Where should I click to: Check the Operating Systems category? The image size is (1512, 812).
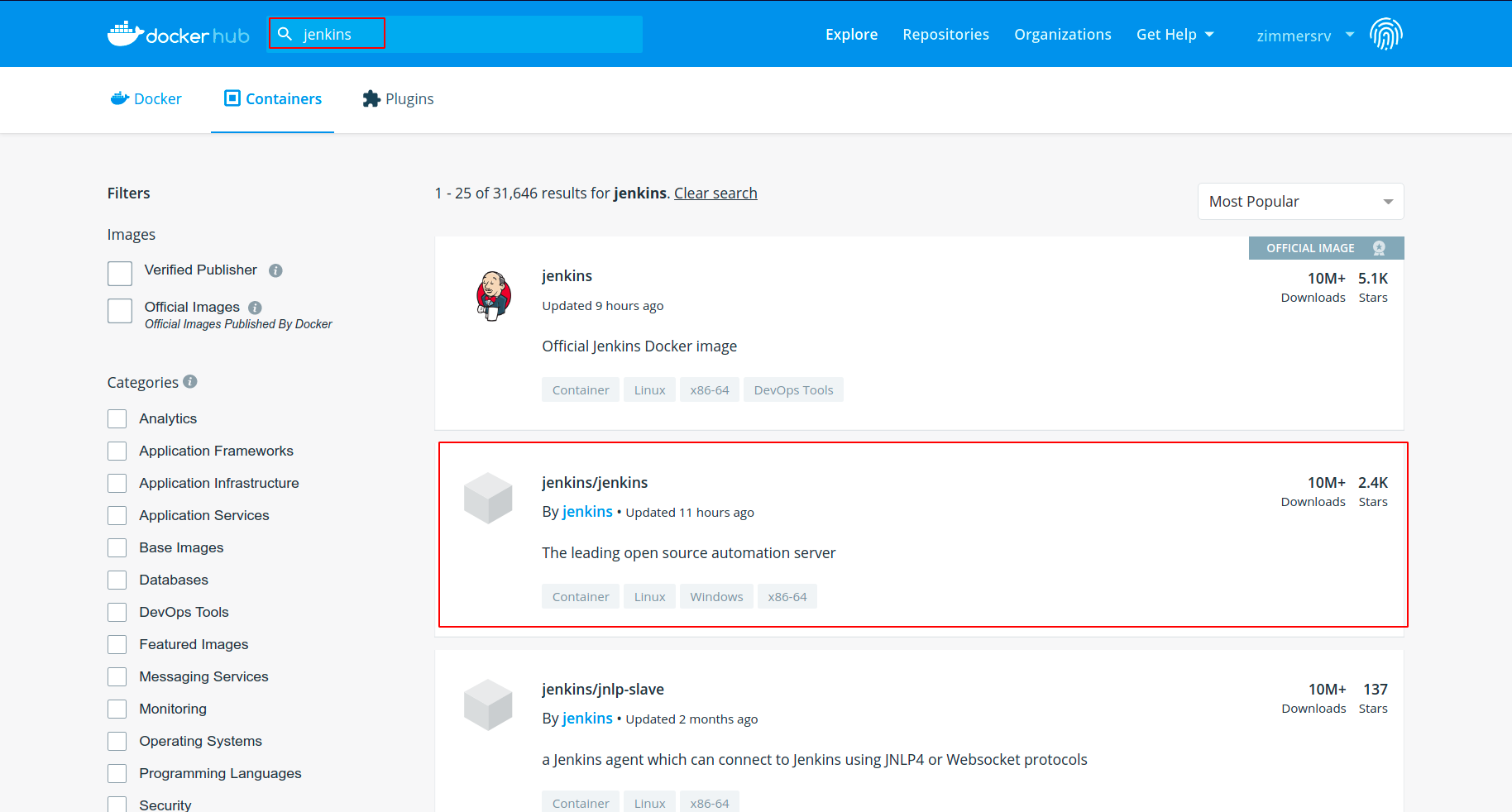tap(117, 741)
